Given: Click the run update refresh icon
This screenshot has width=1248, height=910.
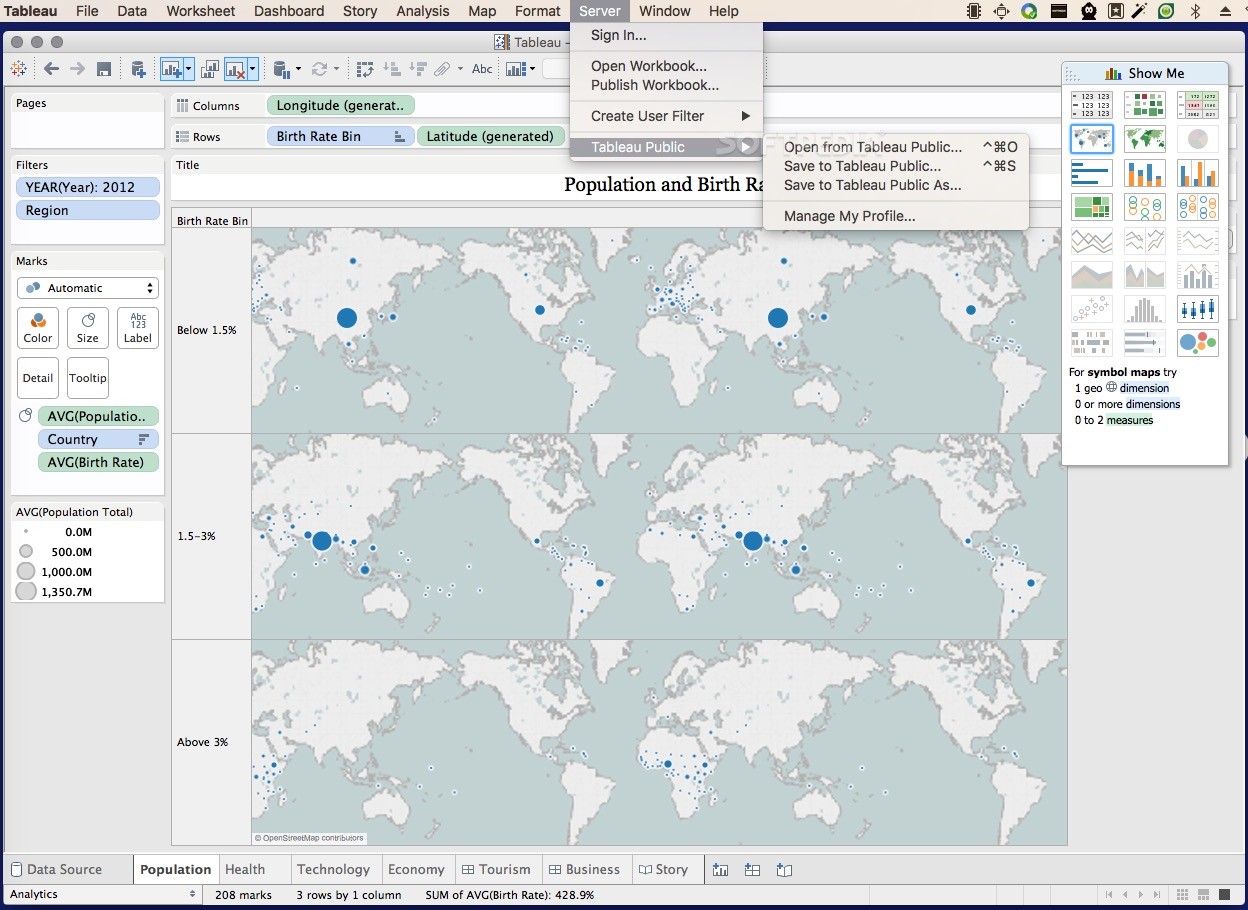Looking at the screenshot, I should pos(319,69).
